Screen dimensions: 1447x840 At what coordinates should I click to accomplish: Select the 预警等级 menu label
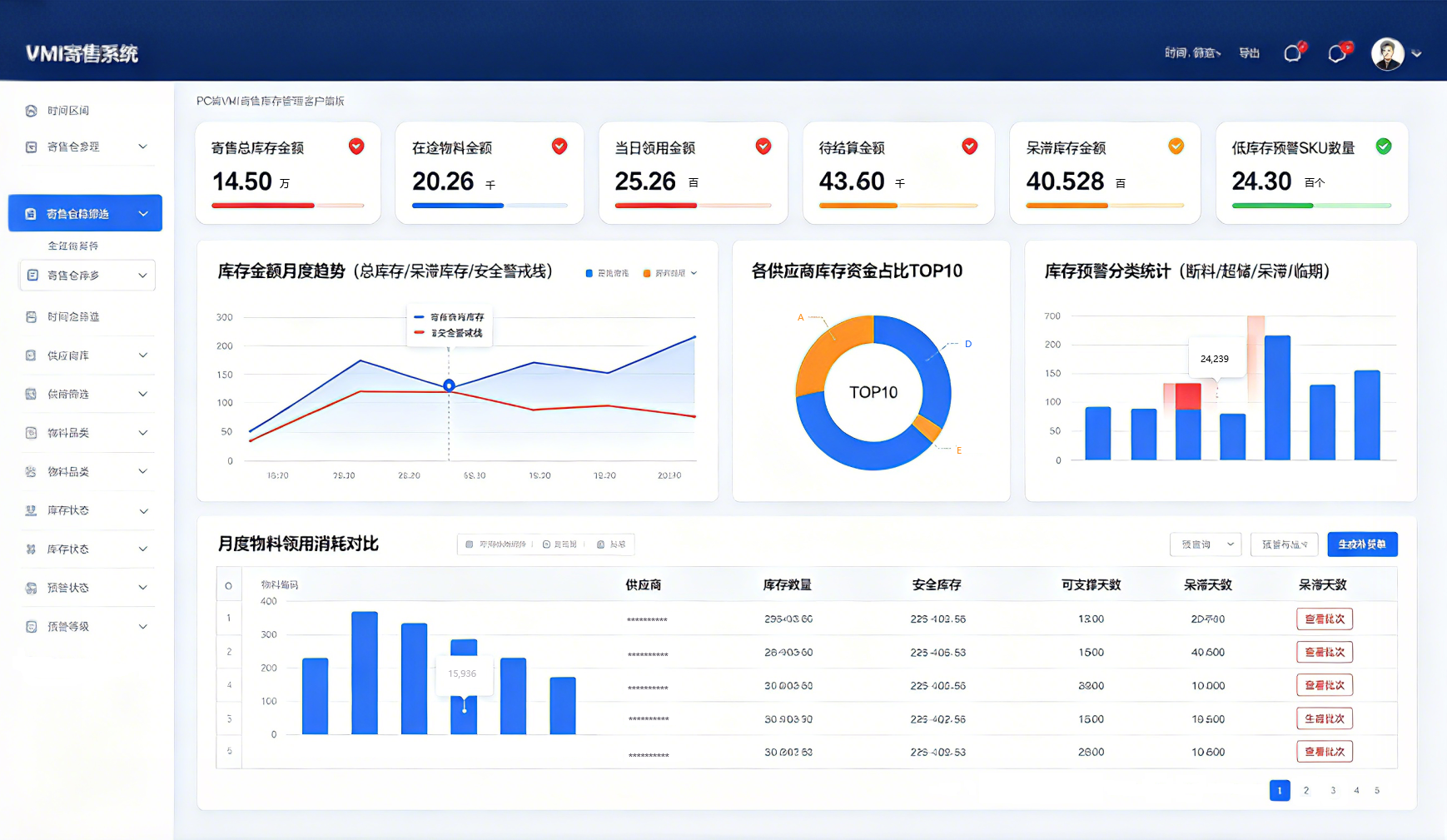pyautogui.click(x=68, y=627)
